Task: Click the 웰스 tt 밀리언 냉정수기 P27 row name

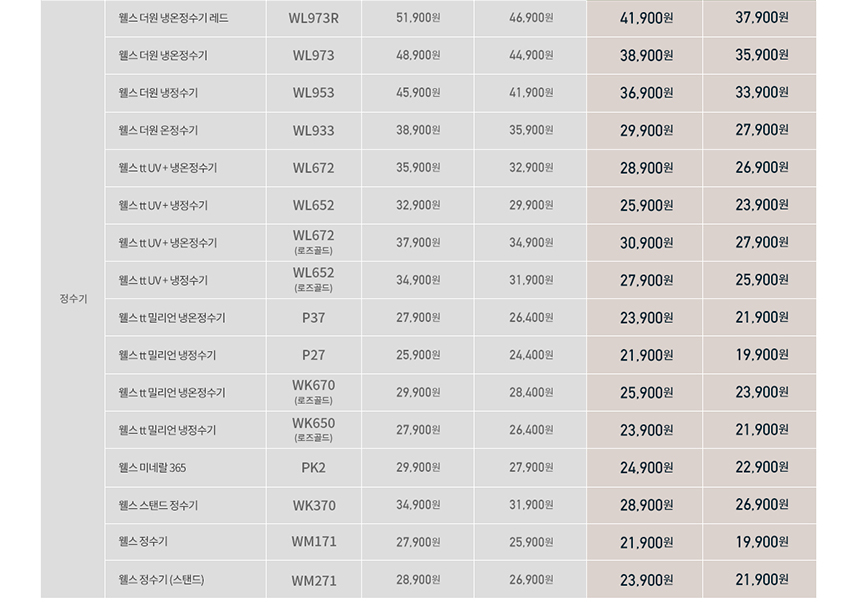Action: point(167,355)
